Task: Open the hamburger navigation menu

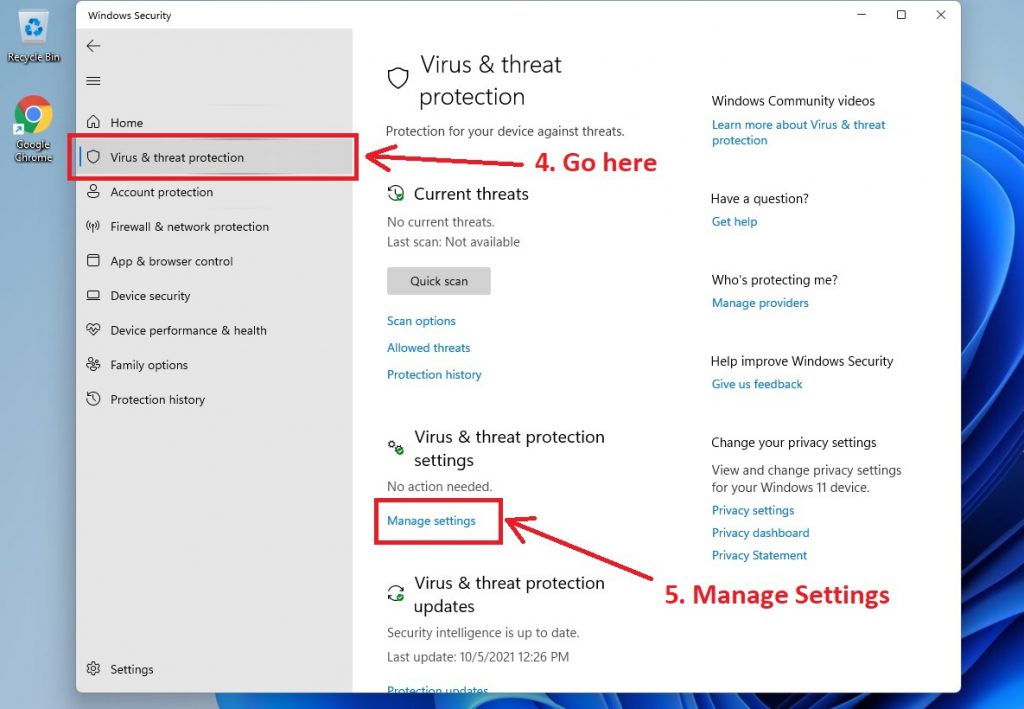Action: tap(93, 81)
